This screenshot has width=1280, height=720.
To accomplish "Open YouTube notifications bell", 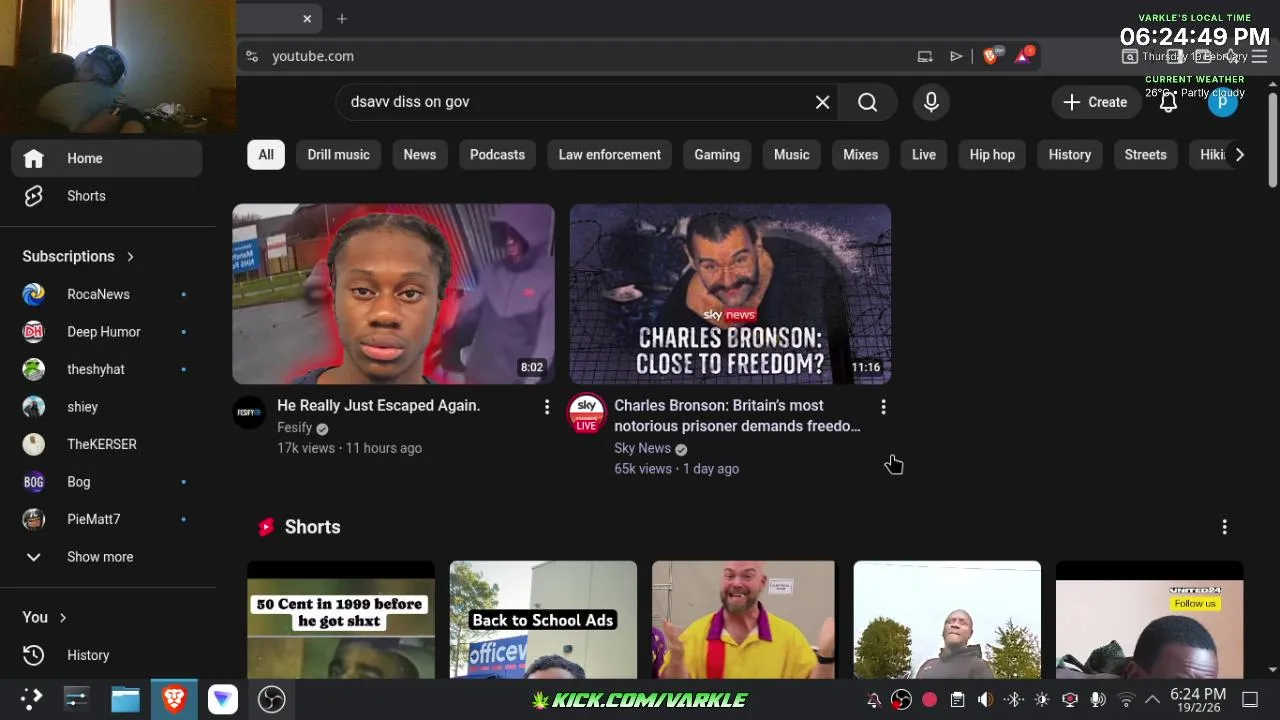I will 1168,102.
